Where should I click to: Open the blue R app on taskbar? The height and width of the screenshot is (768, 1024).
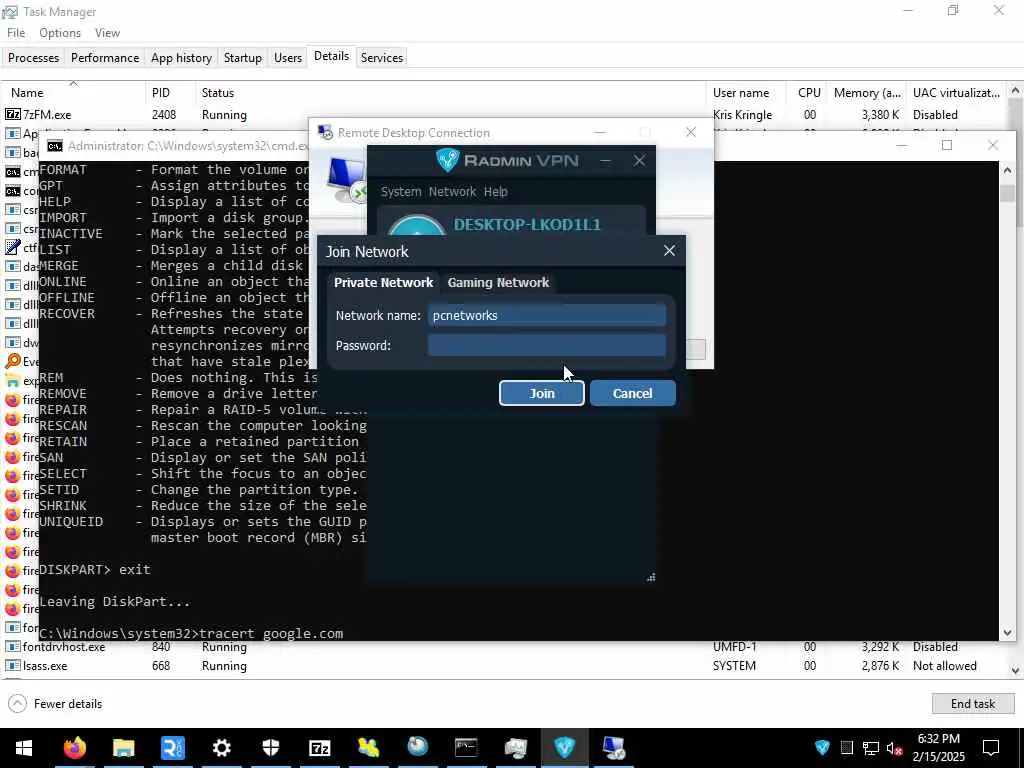(x=172, y=748)
